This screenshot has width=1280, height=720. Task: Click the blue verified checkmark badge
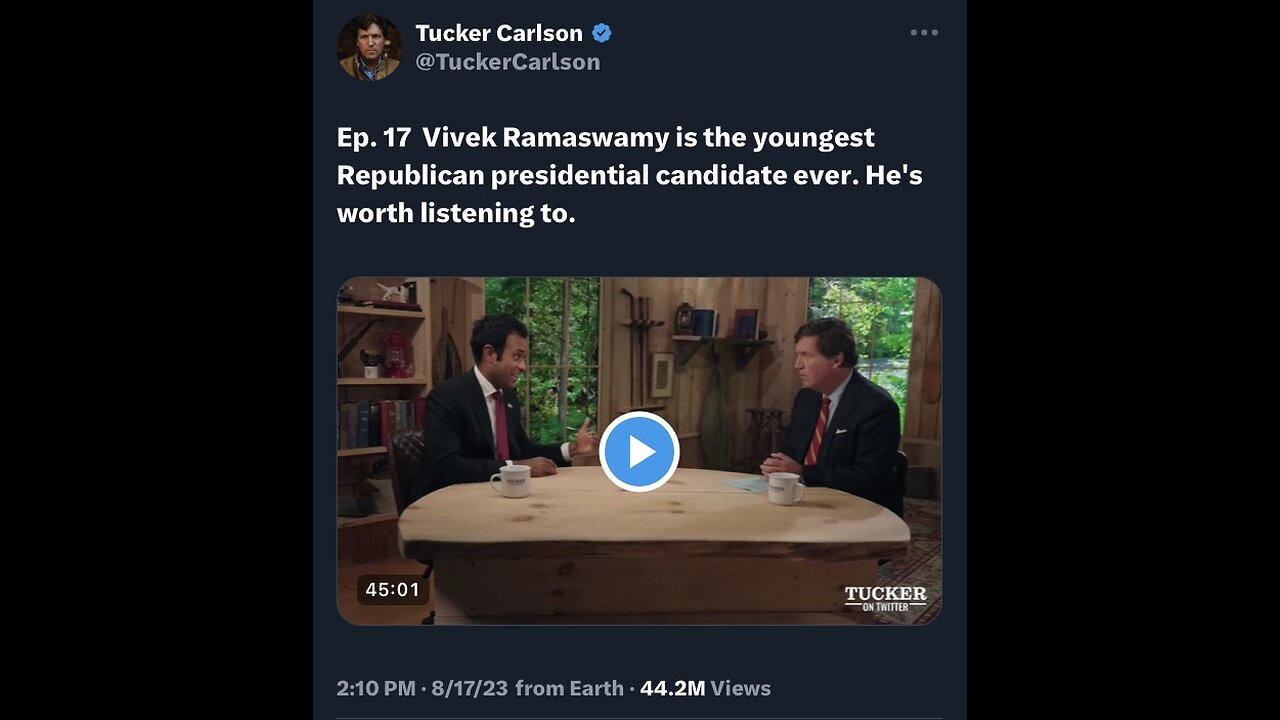tap(602, 33)
